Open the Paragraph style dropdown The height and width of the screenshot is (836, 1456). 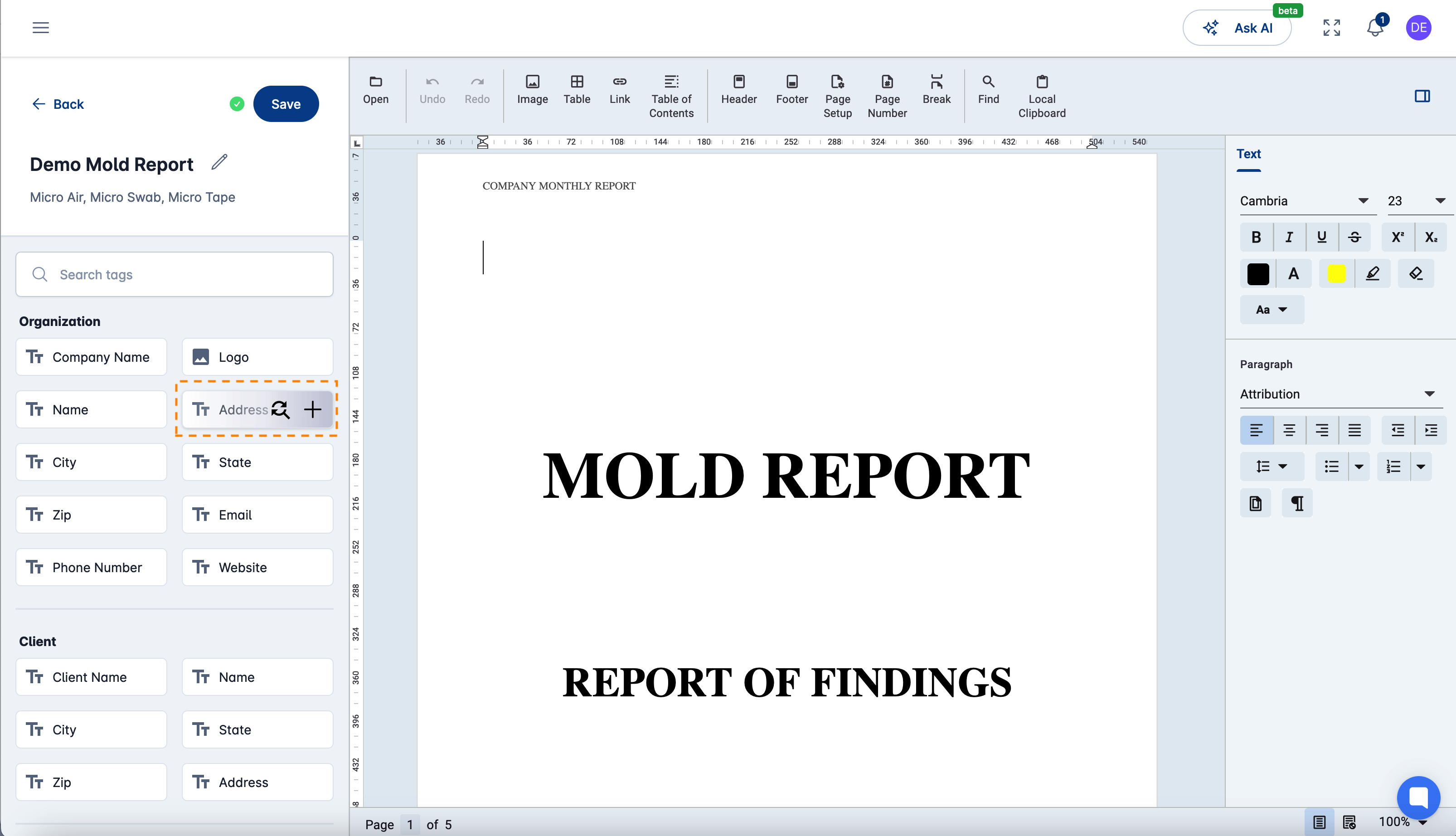tap(1338, 393)
